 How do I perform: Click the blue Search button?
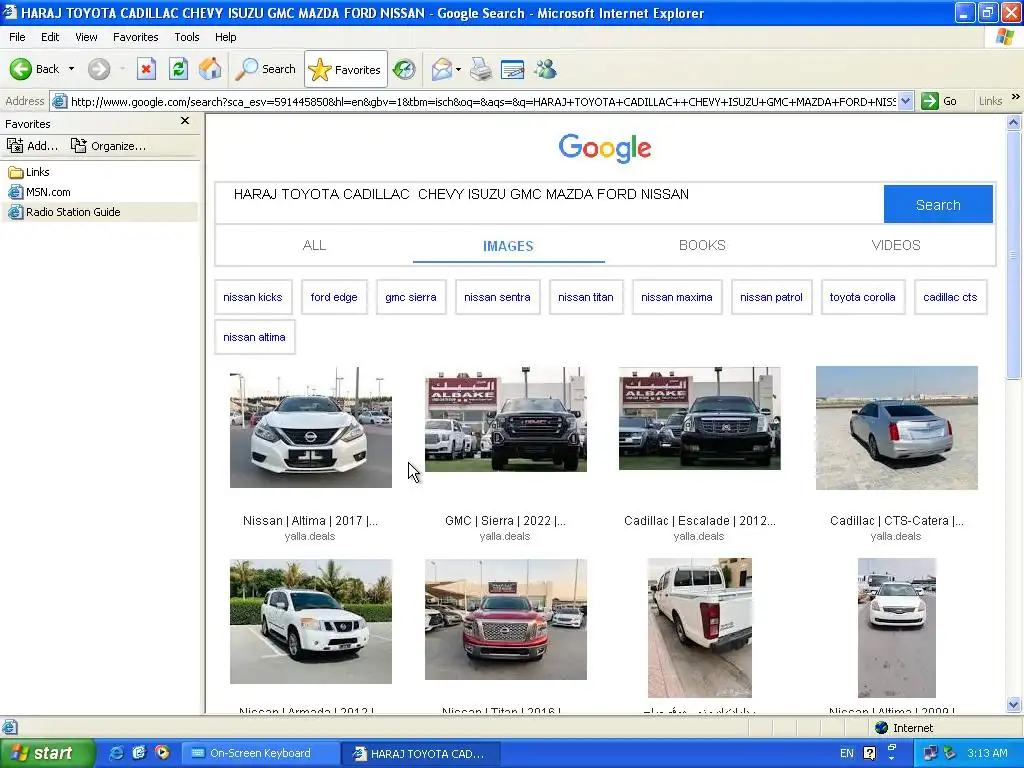click(938, 204)
